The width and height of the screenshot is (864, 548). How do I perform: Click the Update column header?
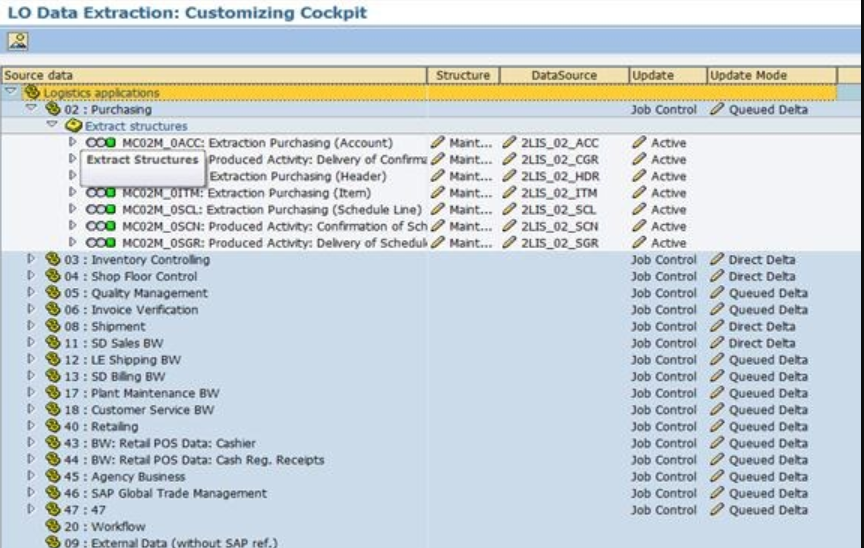667,75
